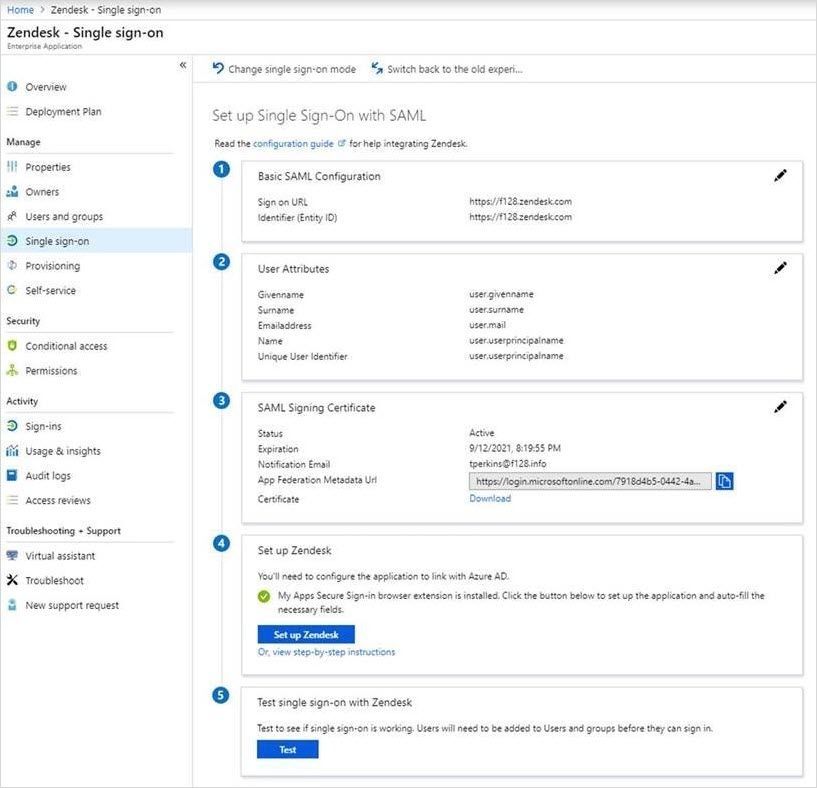Open Provisioning from the sidebar

point(53,266)
